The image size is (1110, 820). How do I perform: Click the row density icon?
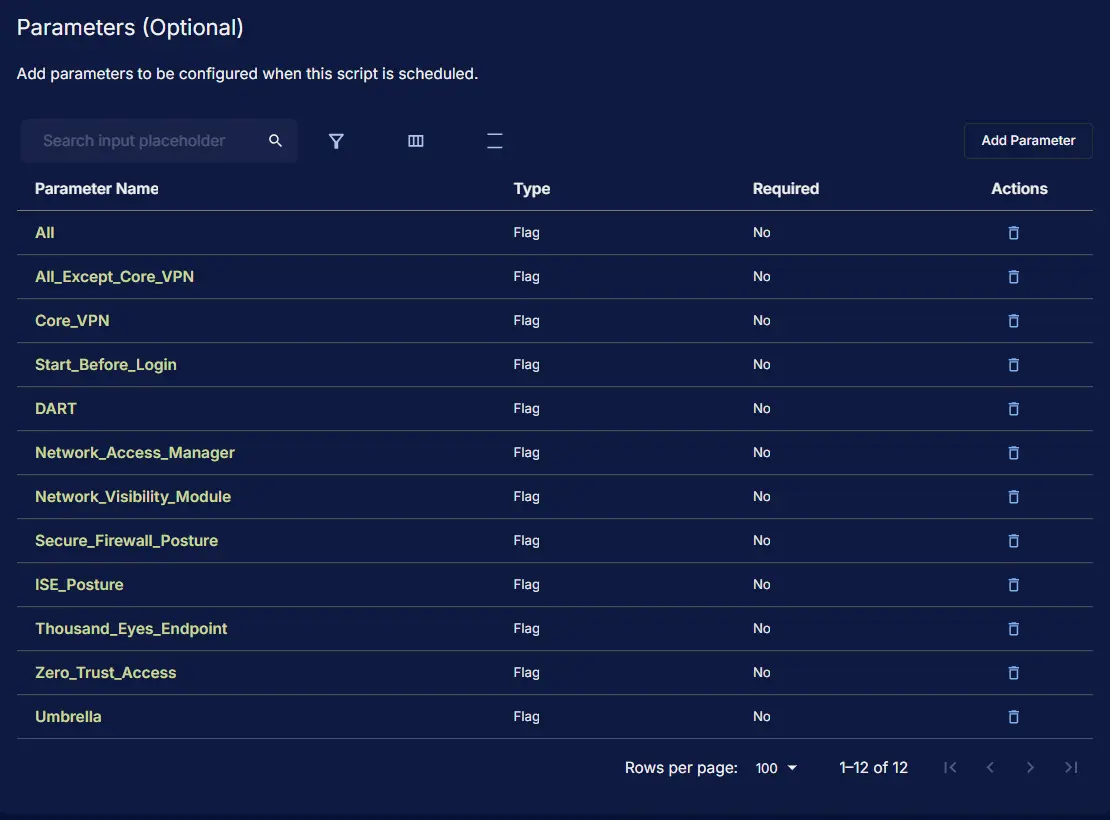click(495, 141)
